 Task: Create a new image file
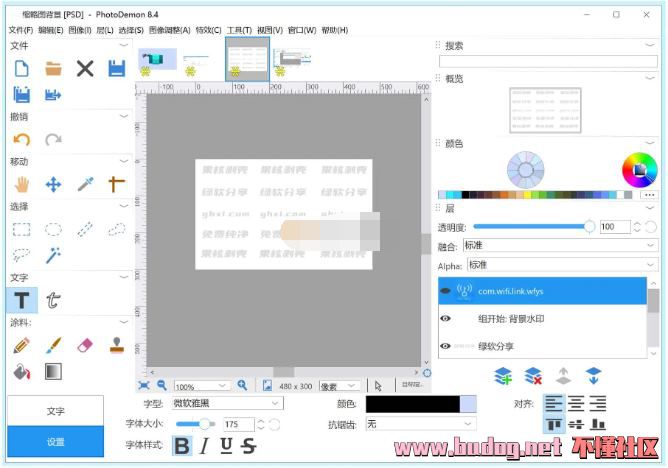click(x=21, y=68)
